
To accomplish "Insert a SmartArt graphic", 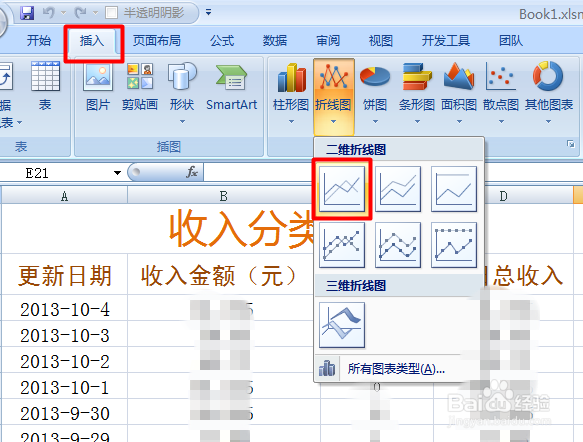I will 231,87.
